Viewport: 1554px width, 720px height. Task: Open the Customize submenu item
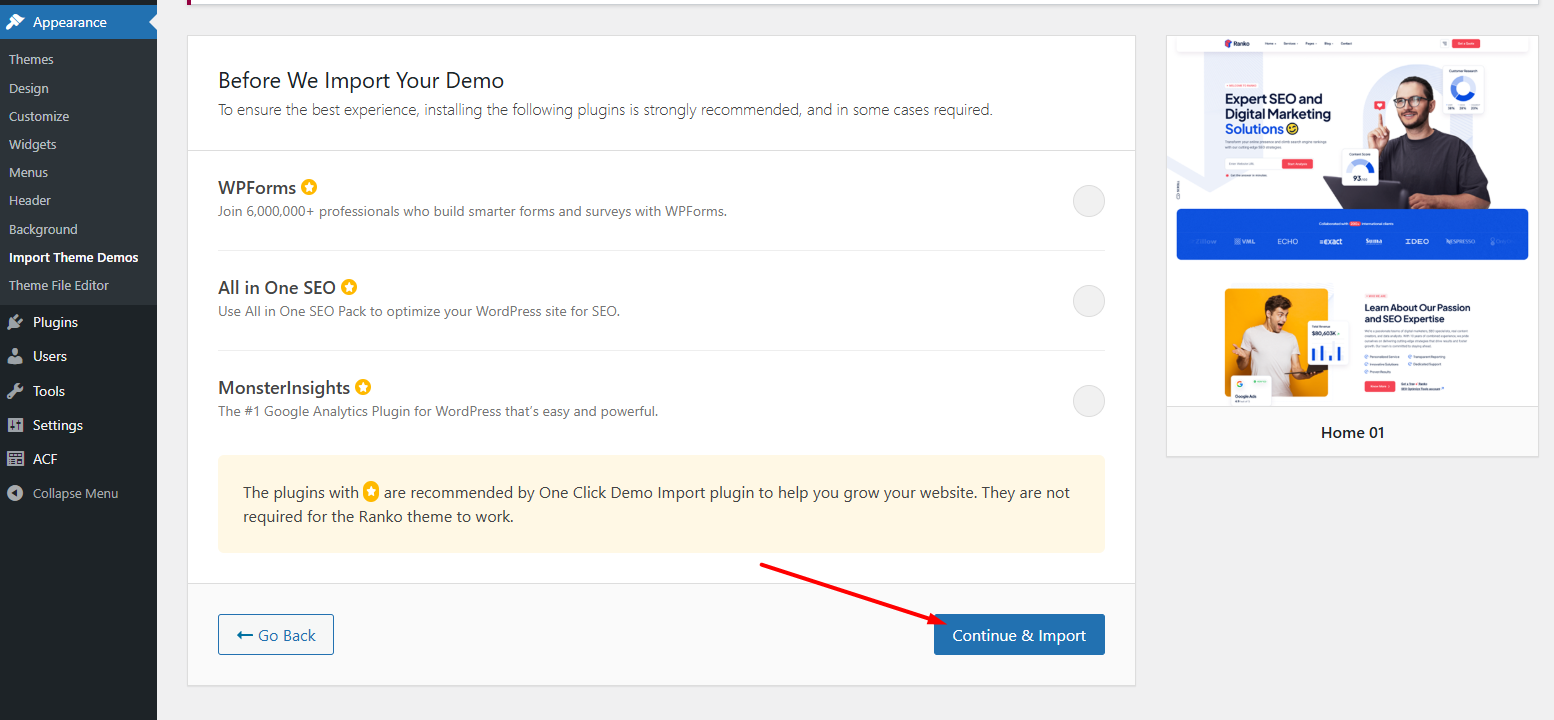coord(39,116)
